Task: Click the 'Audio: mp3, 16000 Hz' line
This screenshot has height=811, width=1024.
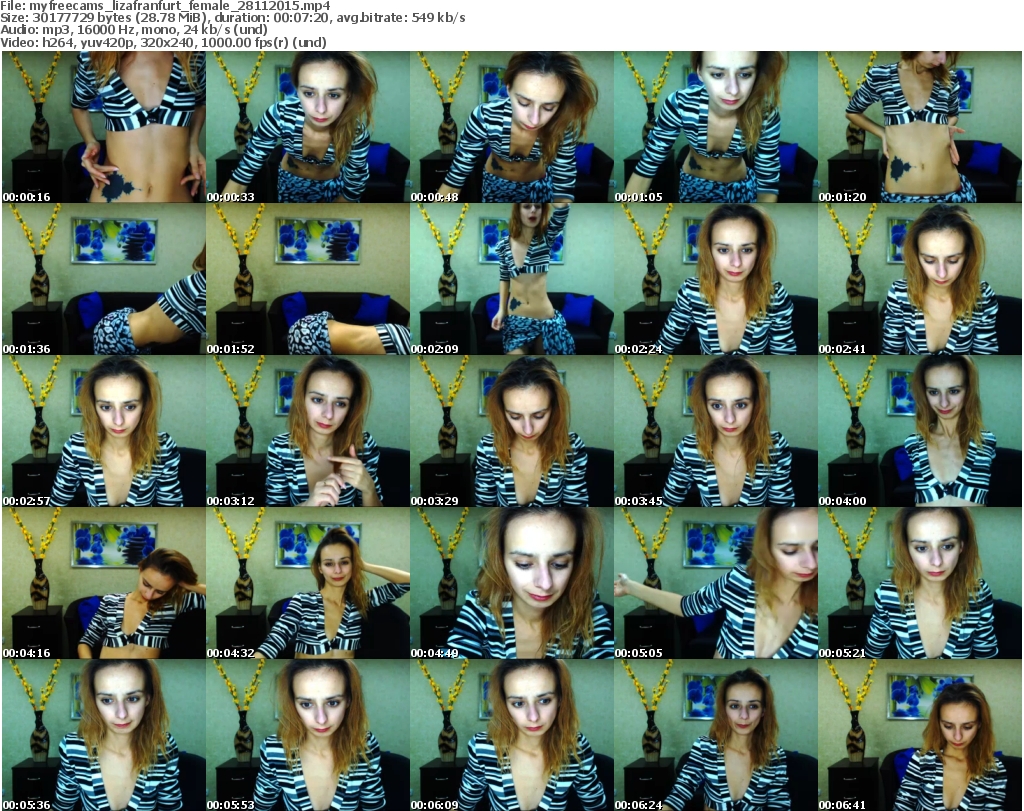Action: (134, 30)
